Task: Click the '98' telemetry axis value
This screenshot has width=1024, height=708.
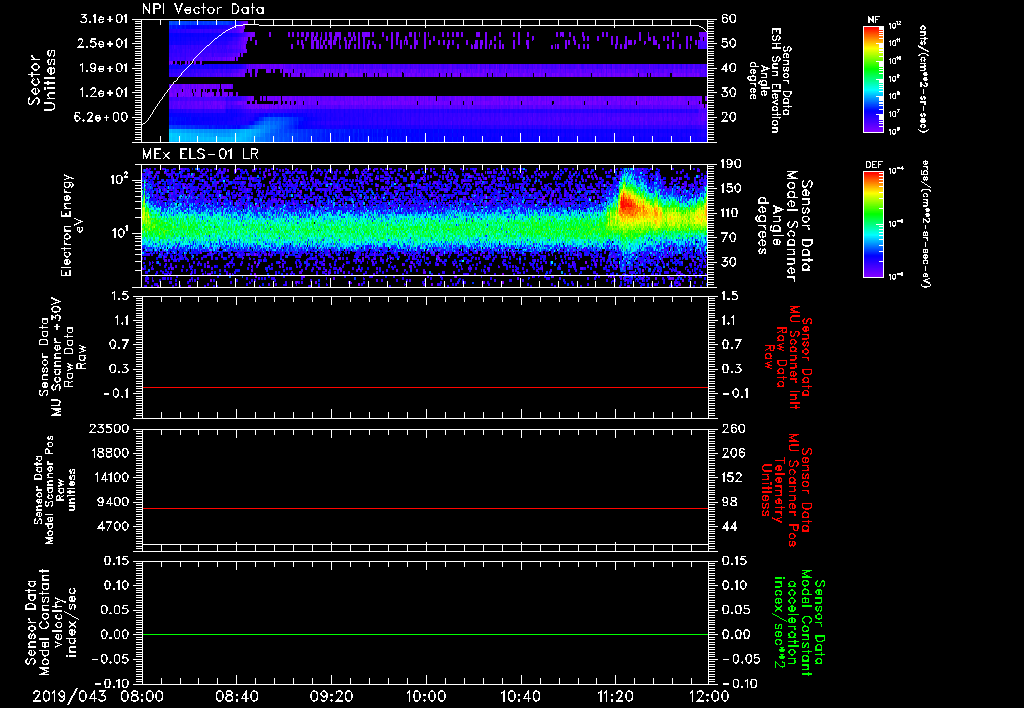Action: 729,502
